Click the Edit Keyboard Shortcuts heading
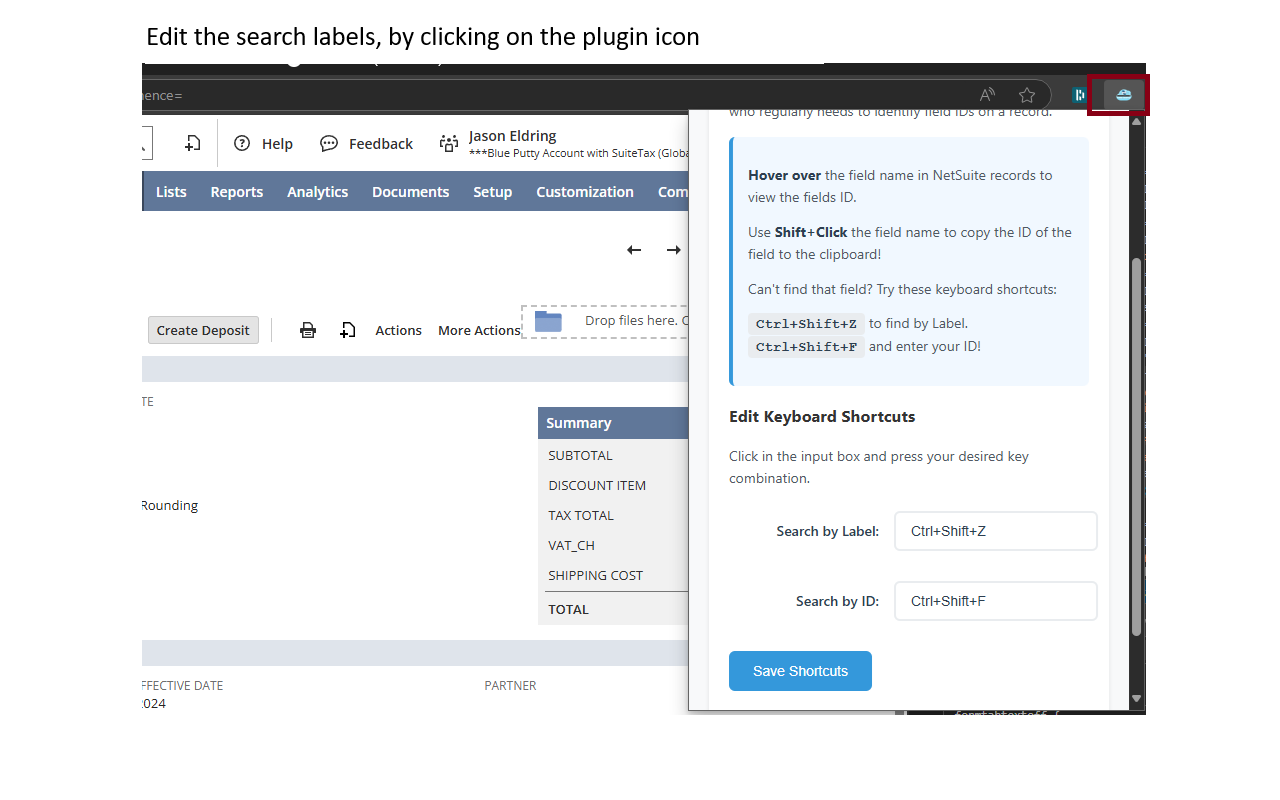Screen dimensions: 1280x800 (x=822, y=416)
